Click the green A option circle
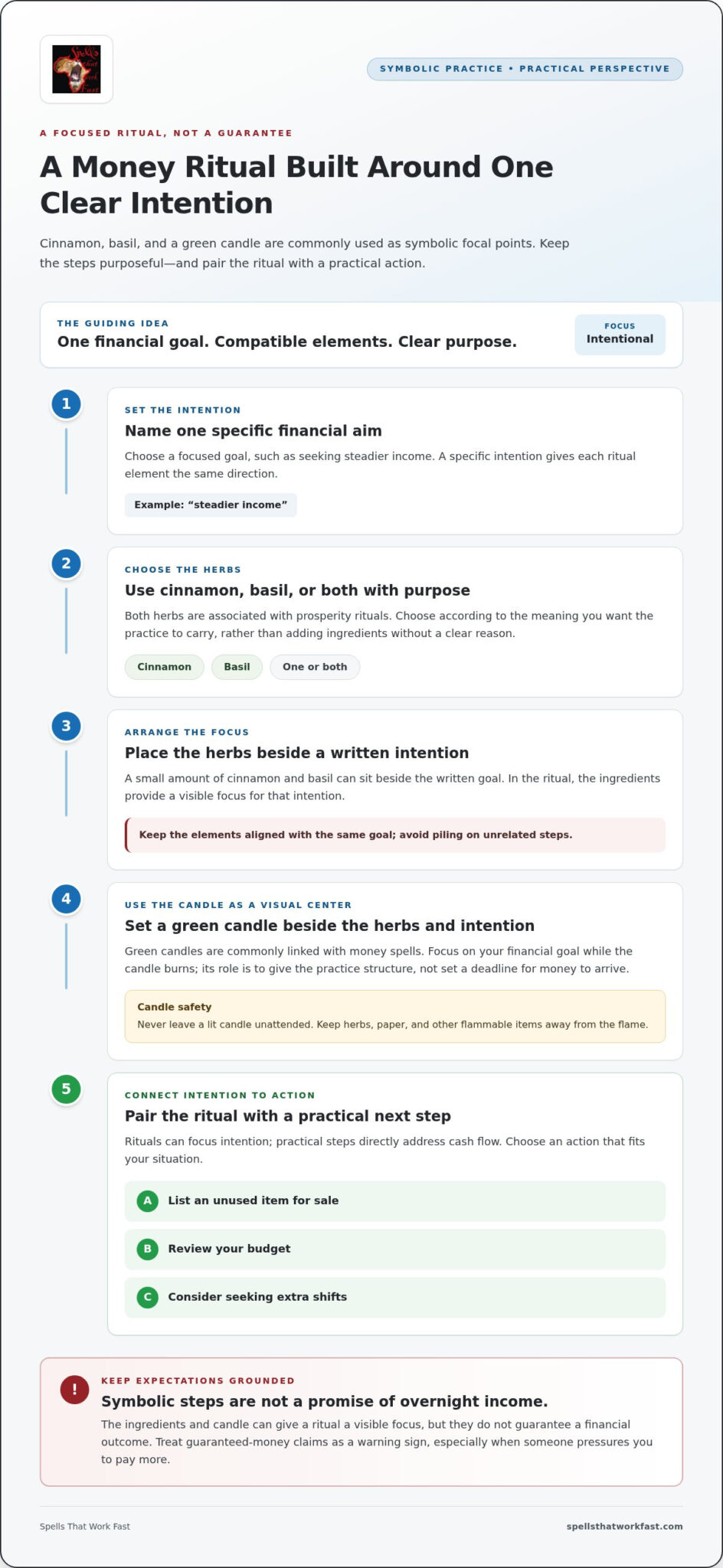 (x=148, y=1200)
